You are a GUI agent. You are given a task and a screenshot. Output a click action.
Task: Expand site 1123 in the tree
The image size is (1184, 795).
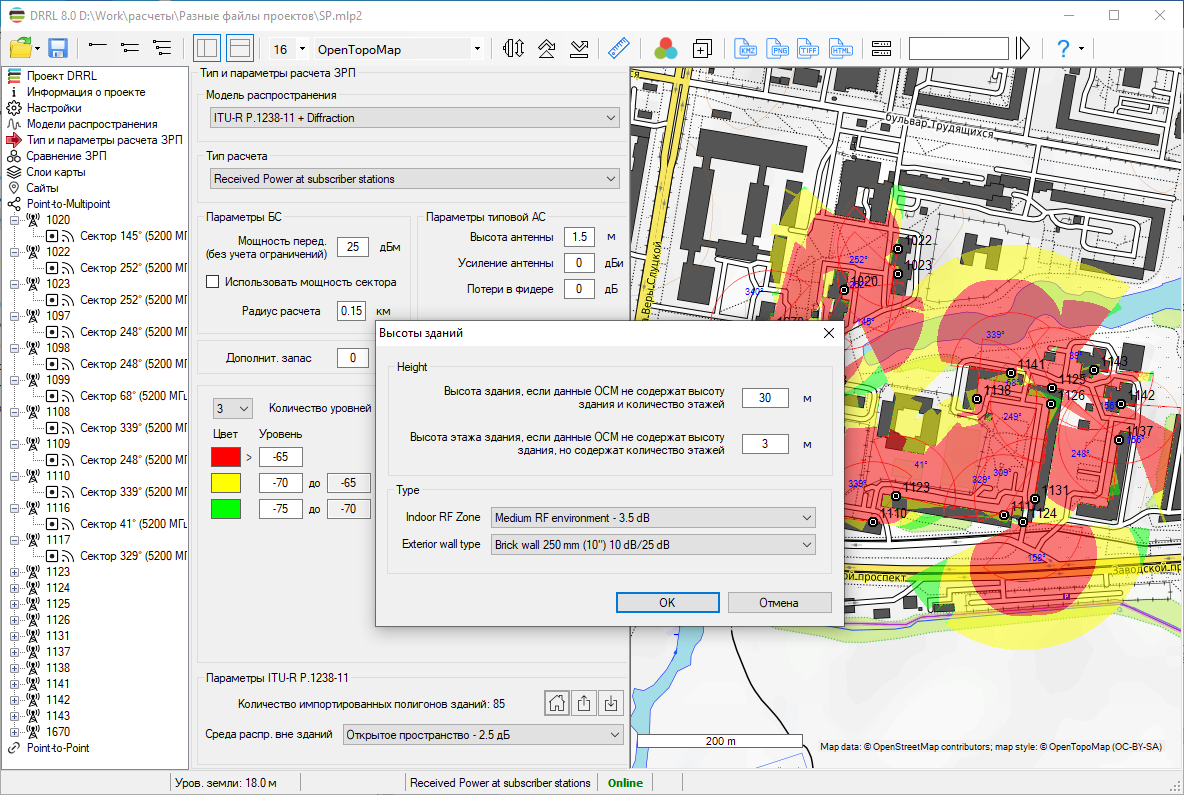[15, 572]
